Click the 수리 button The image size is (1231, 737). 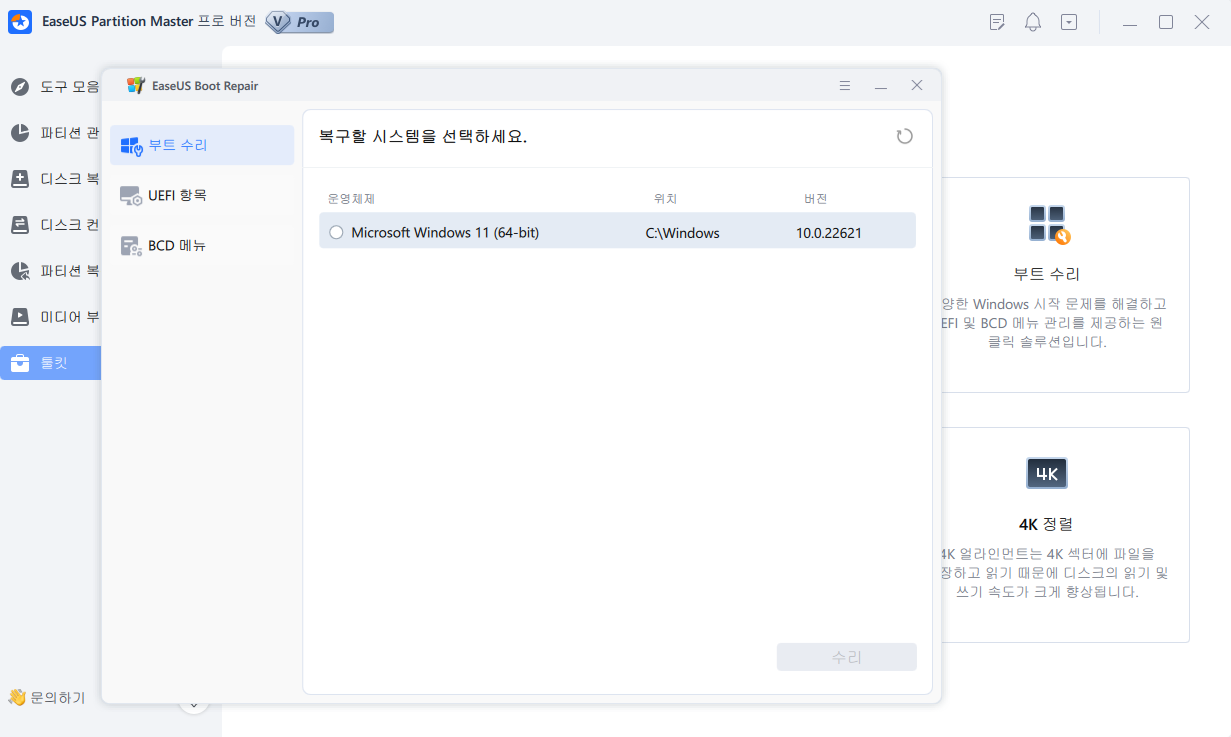[847, 657]
